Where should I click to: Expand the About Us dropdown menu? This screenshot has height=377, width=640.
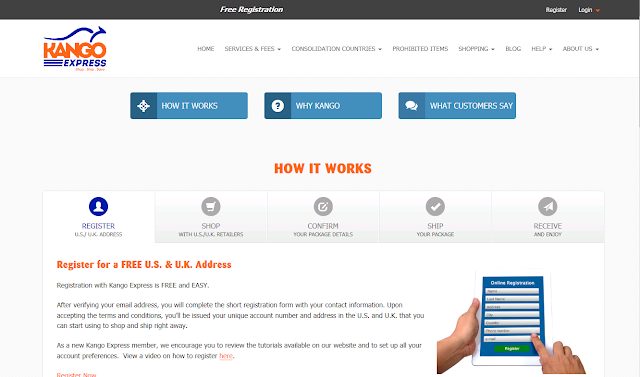pos(580,49)
